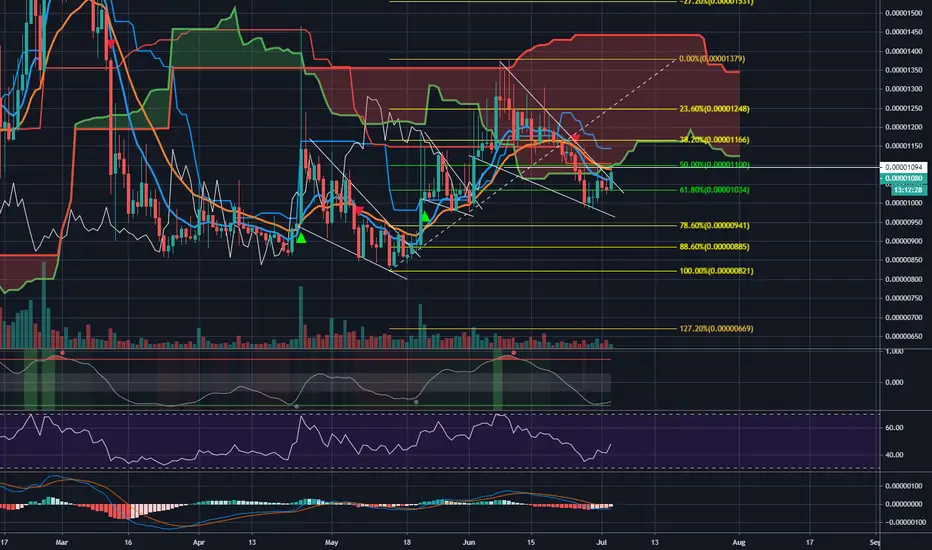Click the white 0.00001094 price line label
The height and width of the screenshot is (550, 932).
[x=903, y=168]
